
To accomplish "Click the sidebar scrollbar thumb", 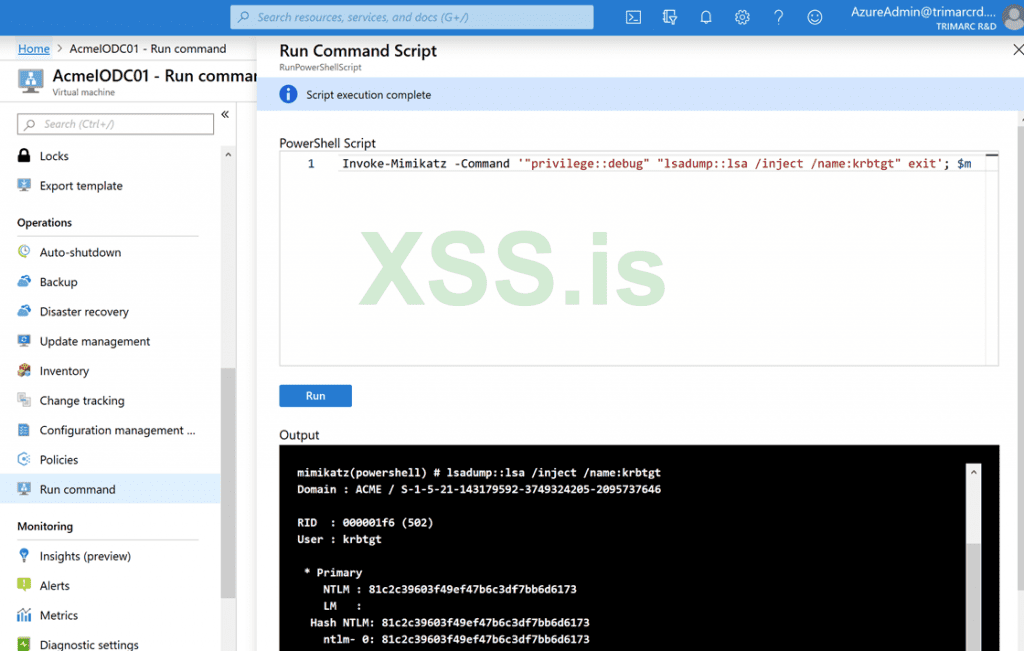I will pos(228,483).
